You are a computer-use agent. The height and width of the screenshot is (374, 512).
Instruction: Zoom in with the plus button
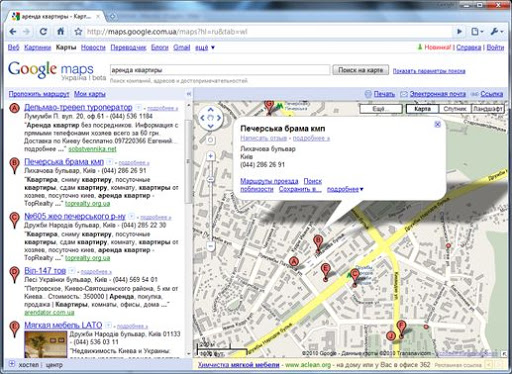210,156
